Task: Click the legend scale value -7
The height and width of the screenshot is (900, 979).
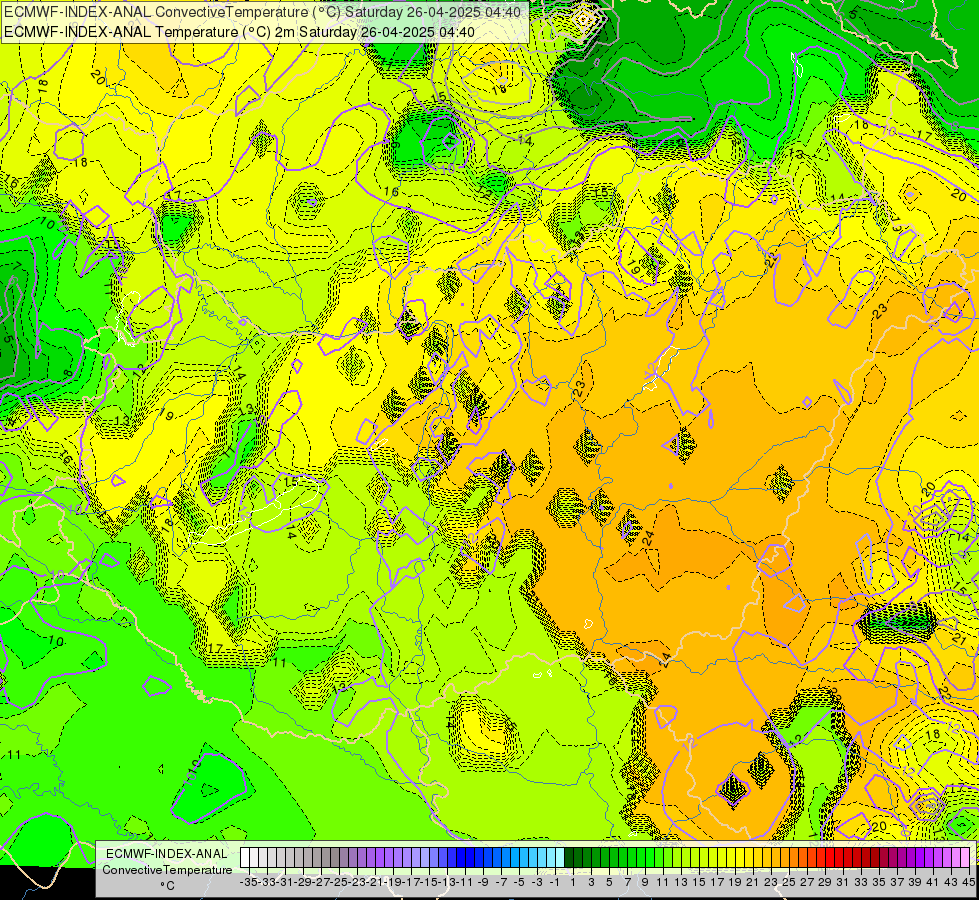Action: 499,882
